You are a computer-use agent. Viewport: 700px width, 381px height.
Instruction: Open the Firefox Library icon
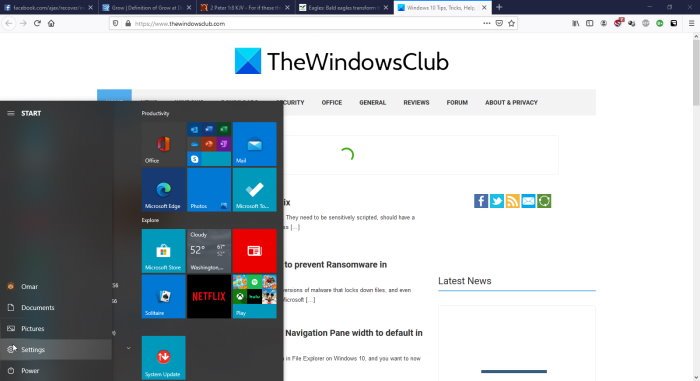tap(576, 23)
